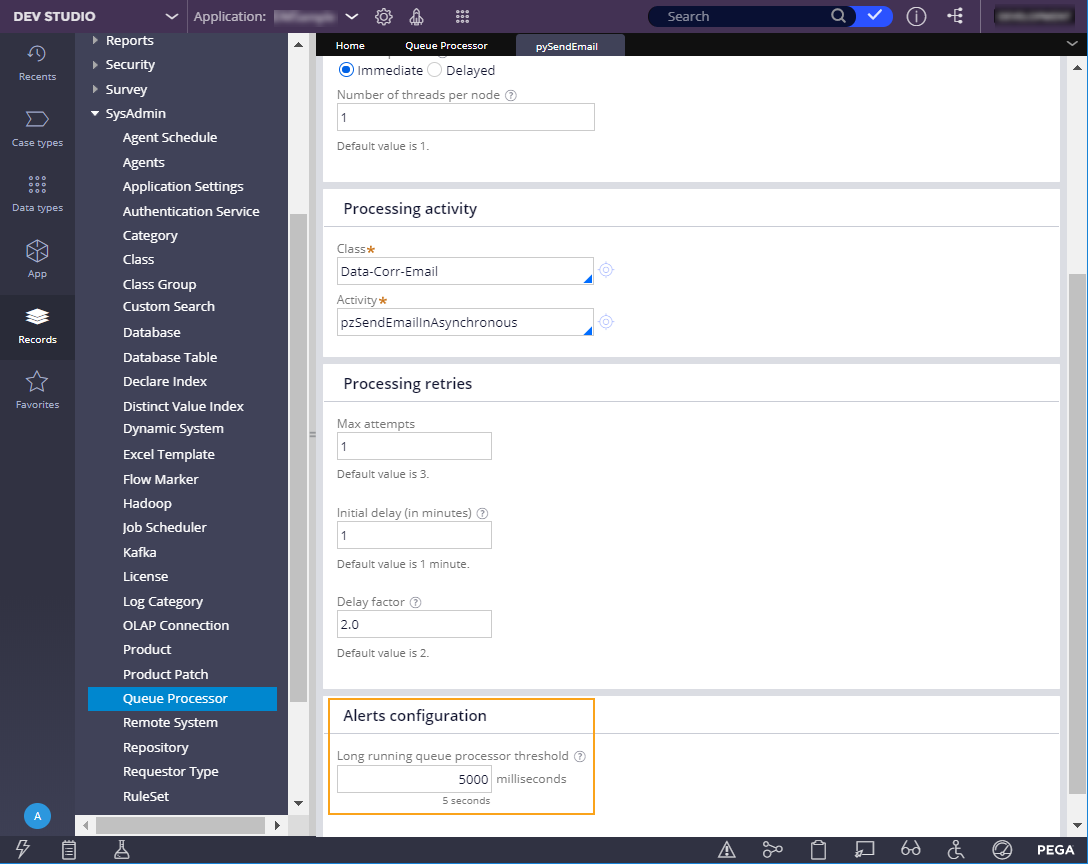Open the App explorer icon
The width and height of the screenshot is (1088, 864).
pos(37,251)
